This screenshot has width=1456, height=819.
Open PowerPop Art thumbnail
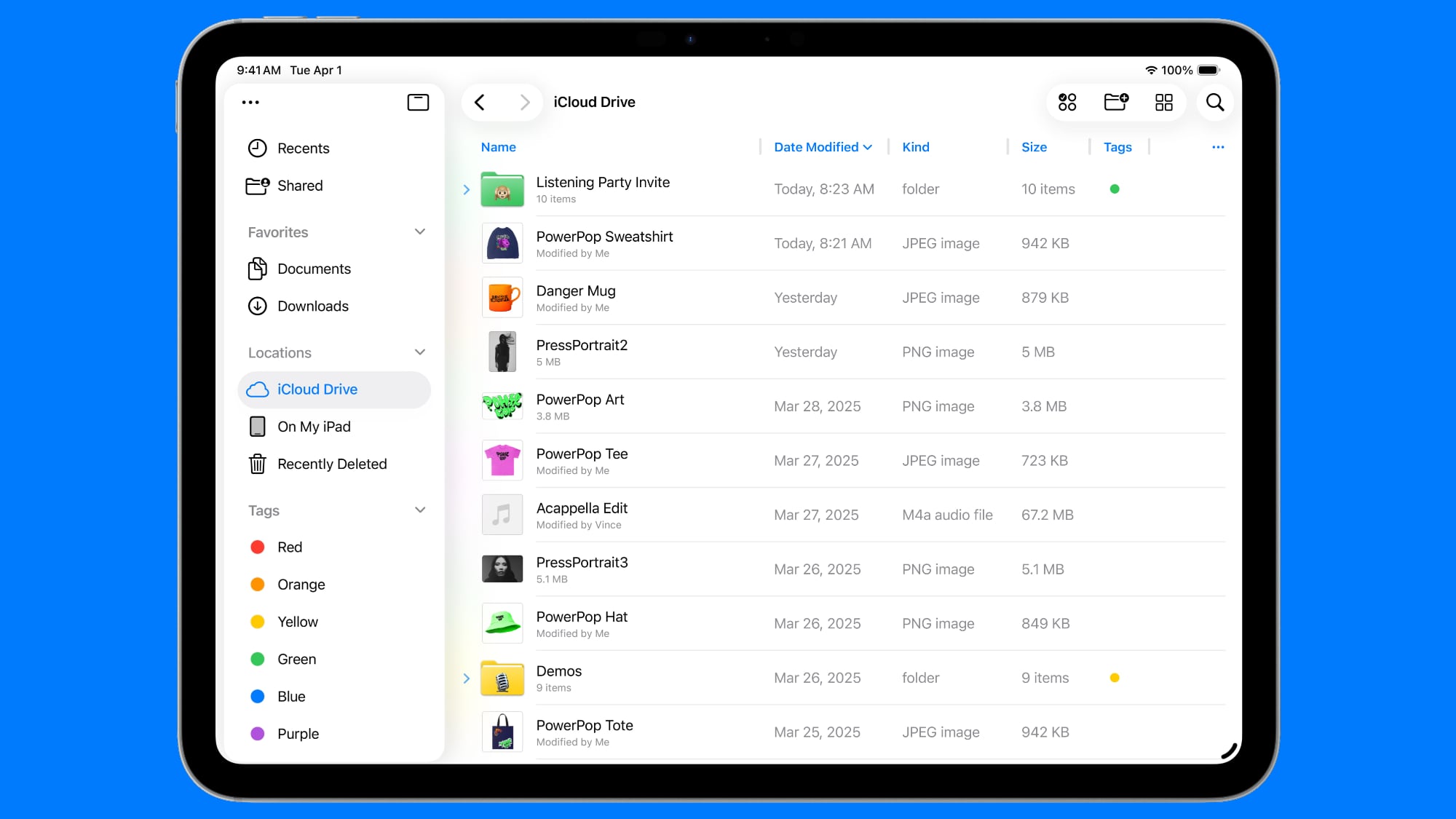click(502, 406)
